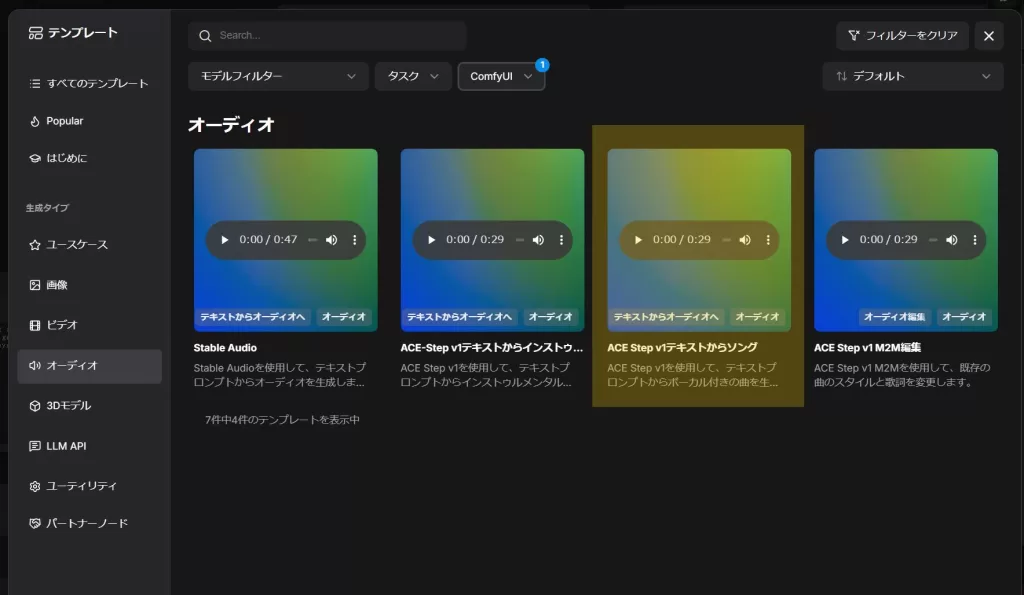
Task: Open the タスク filter dropdown
Action: coord(413,76)
